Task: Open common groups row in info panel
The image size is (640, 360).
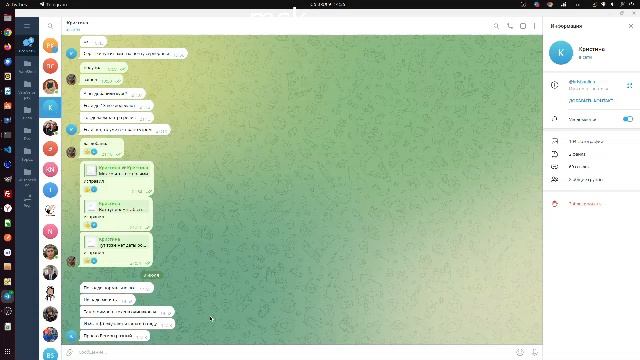Action: point(591,179)
